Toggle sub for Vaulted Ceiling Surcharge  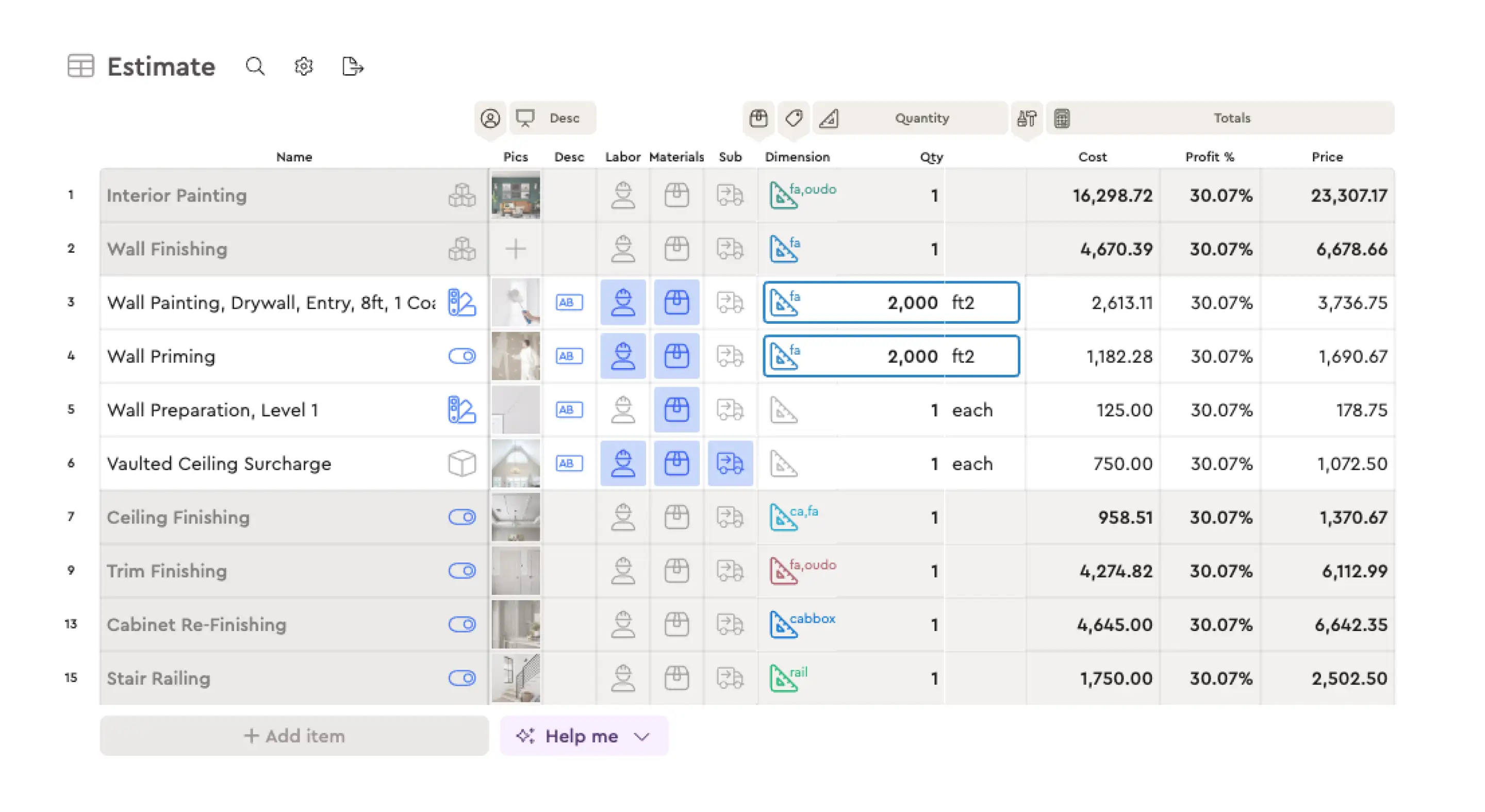tap(730, 463)
